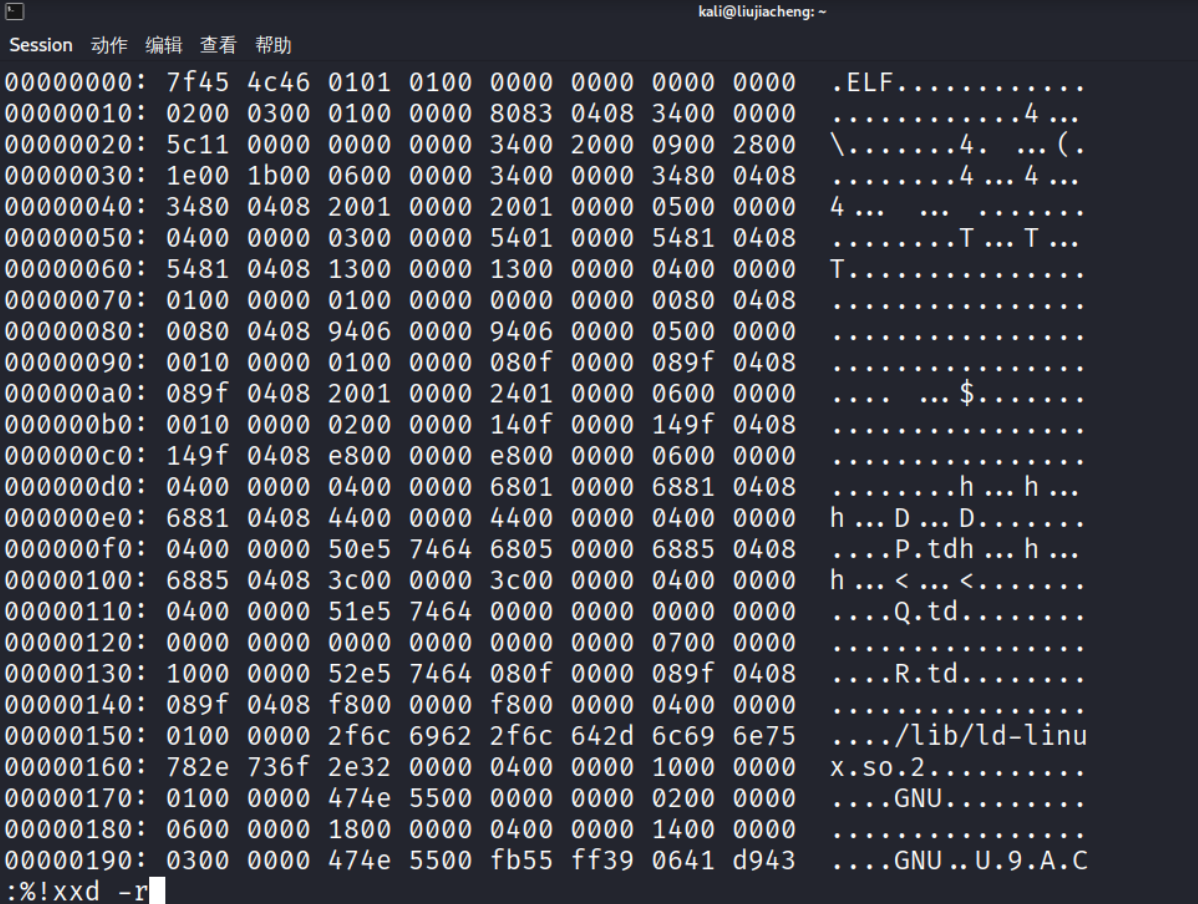Click hex value 52e5 in row 00000130

[360, 674]
